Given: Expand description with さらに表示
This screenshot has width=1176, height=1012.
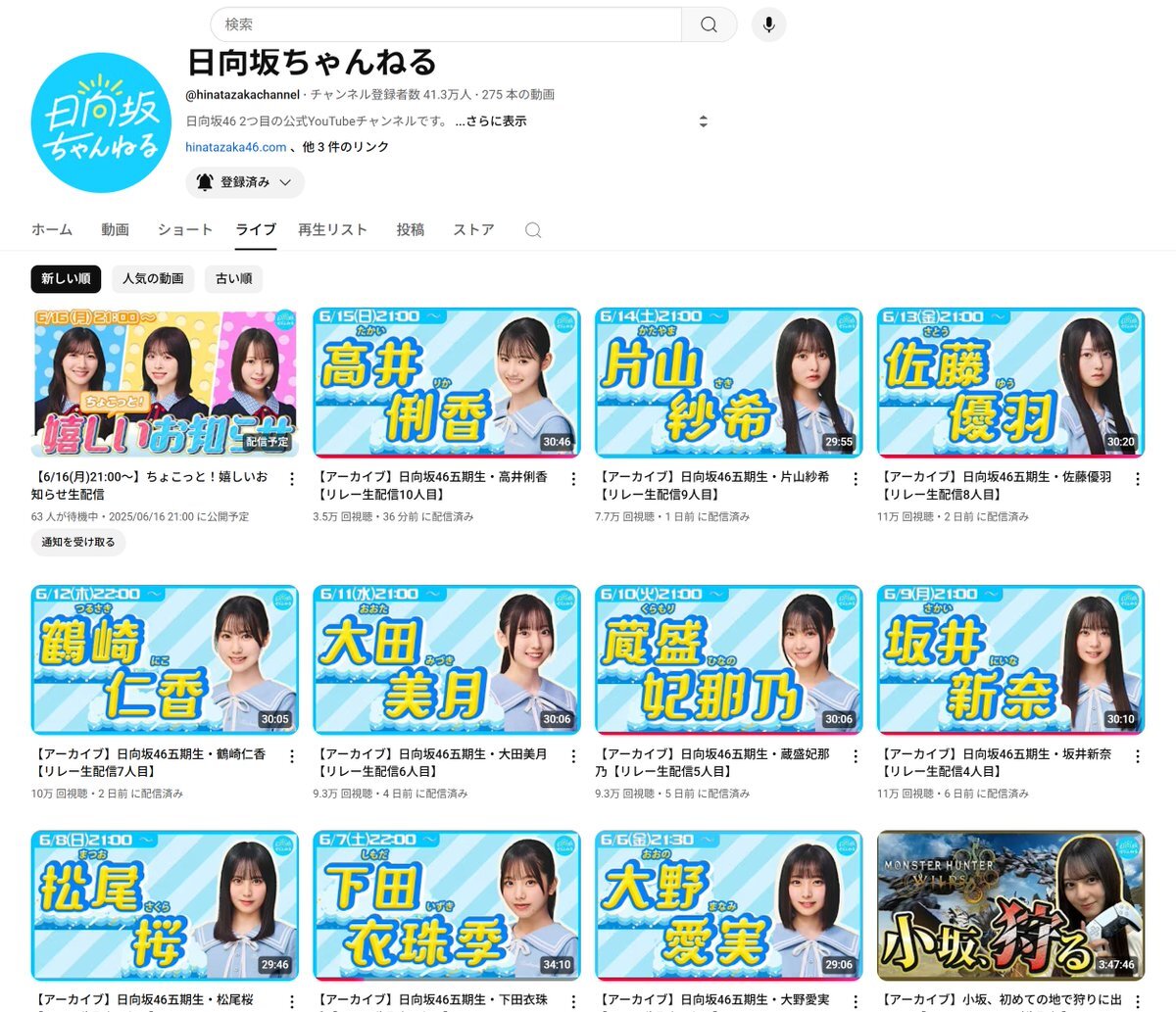Looking at the screenshot, I should [x=491, y=121].
